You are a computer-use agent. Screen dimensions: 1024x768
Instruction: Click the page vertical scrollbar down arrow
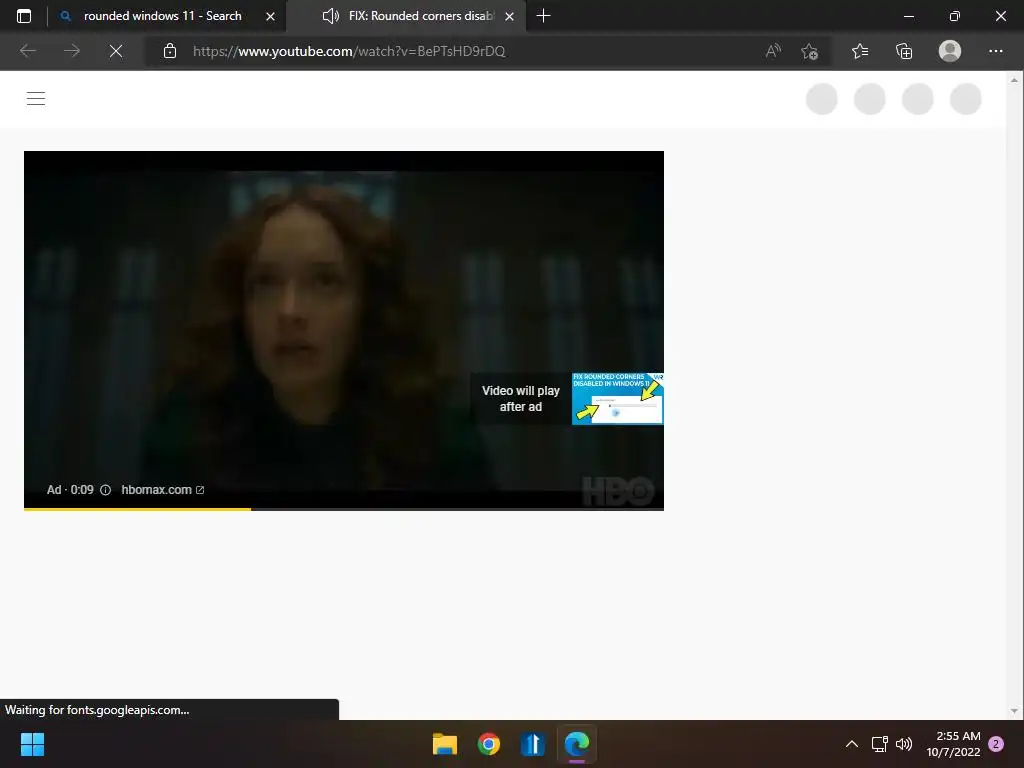point(1014,711)
